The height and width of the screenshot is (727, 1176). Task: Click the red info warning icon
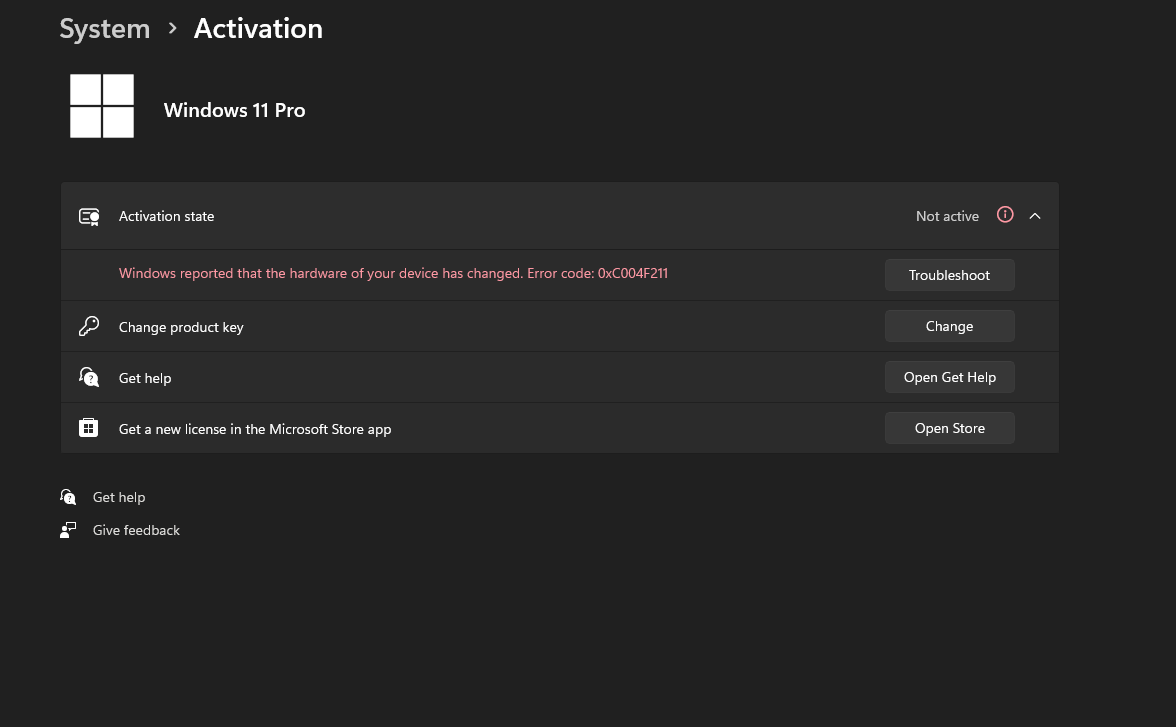1005,215
